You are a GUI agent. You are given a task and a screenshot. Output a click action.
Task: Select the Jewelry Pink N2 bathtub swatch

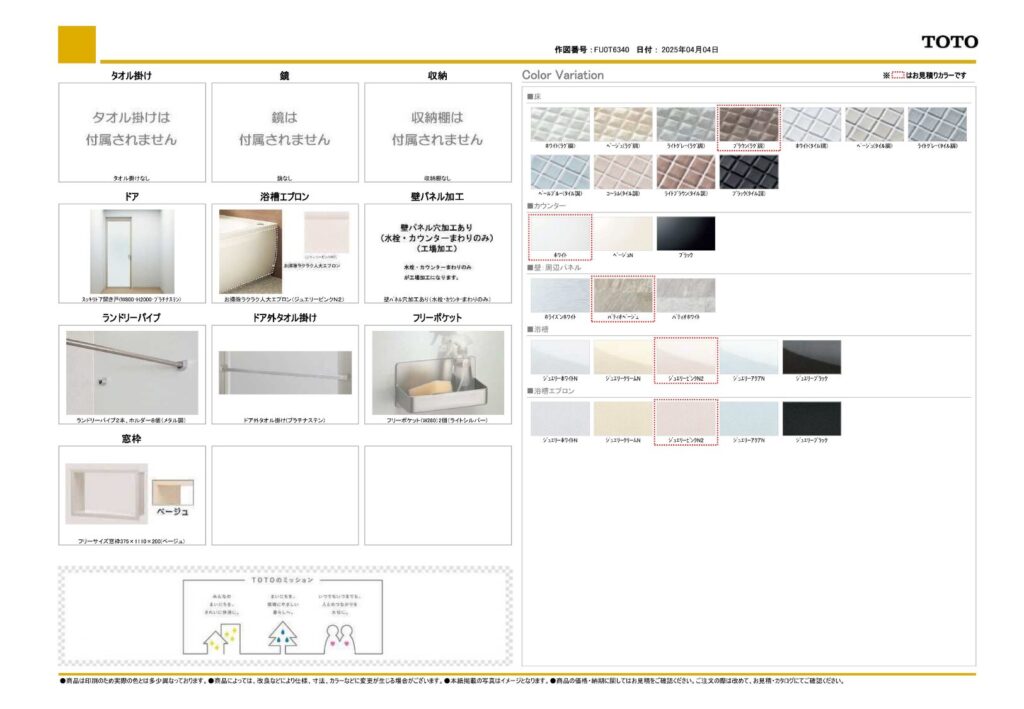pos(685,357)
